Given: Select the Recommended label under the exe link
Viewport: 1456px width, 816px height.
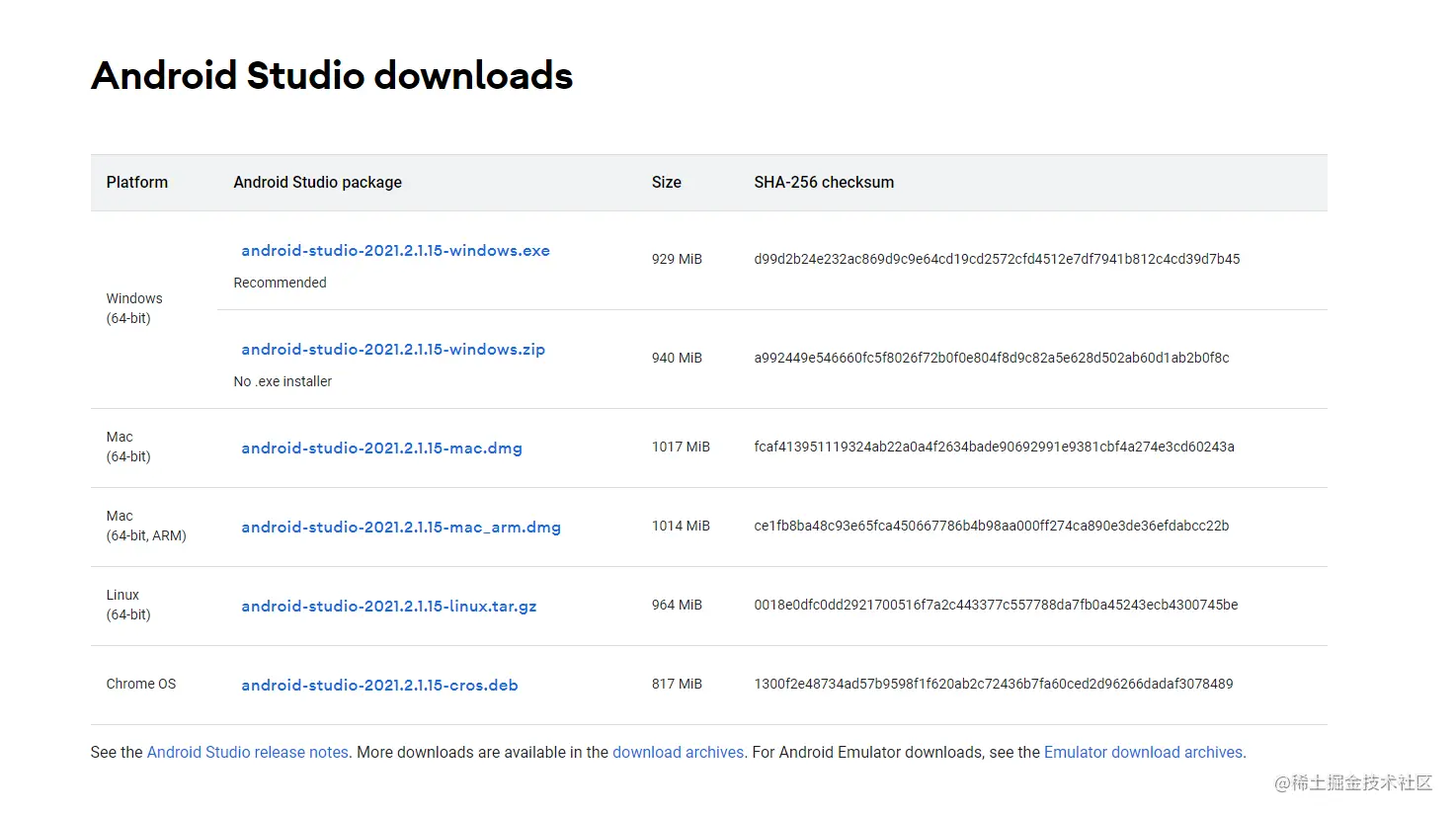Looking at the screenshot, I should [280, 283].
